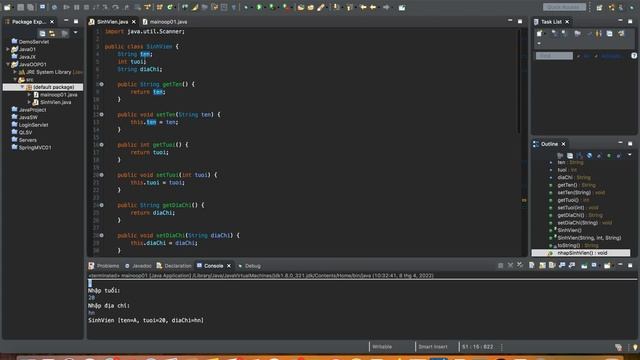Click the green Run button in toolbar
The width and height of the screenshot is (640, 360).
259,7
